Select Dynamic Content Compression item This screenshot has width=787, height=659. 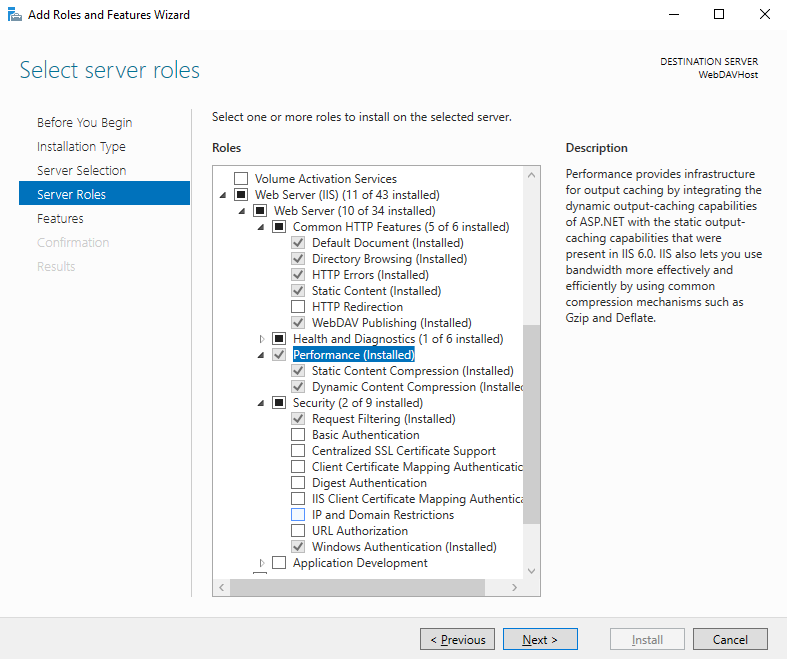417,387
